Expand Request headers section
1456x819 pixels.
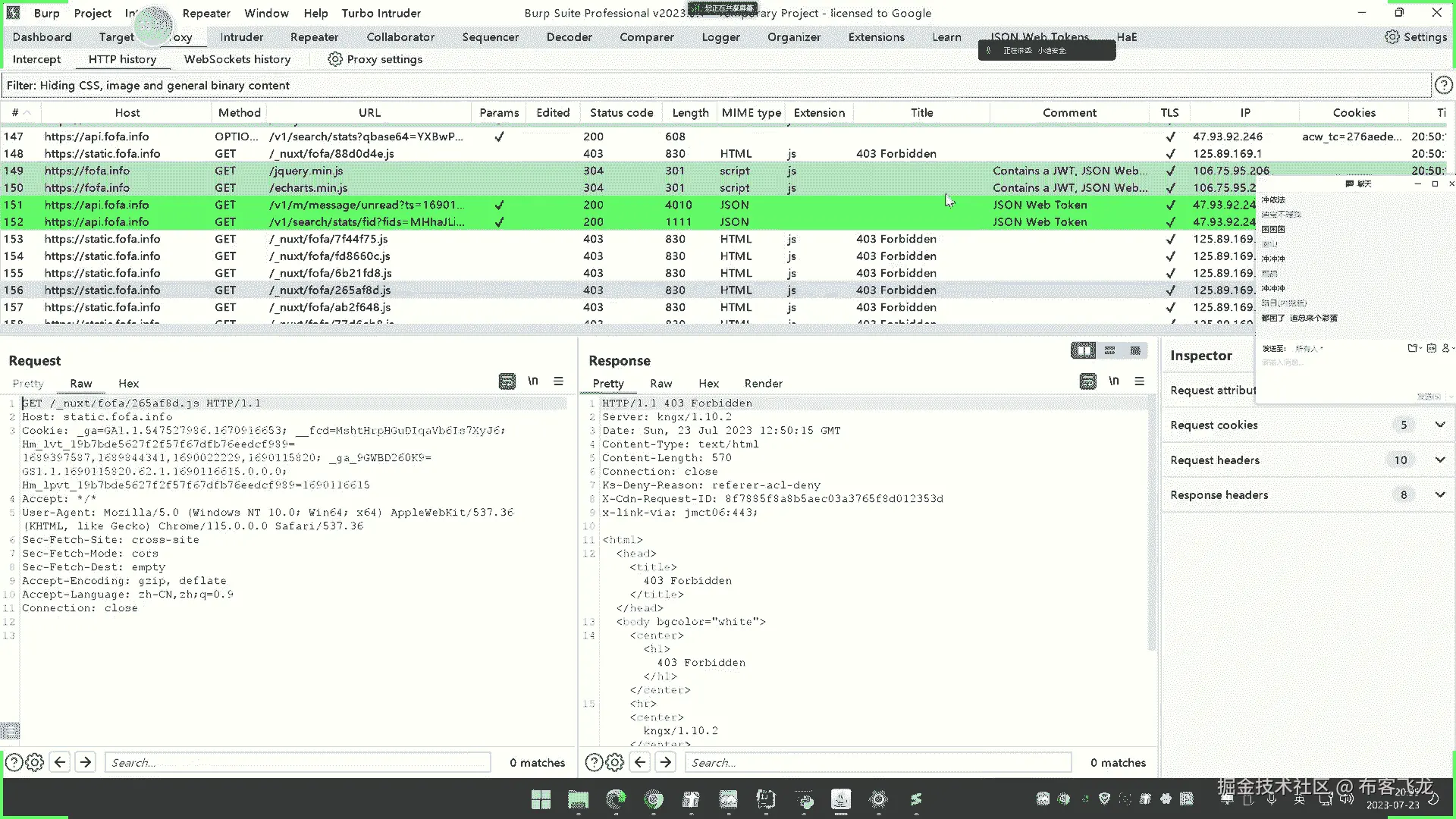1439,460
